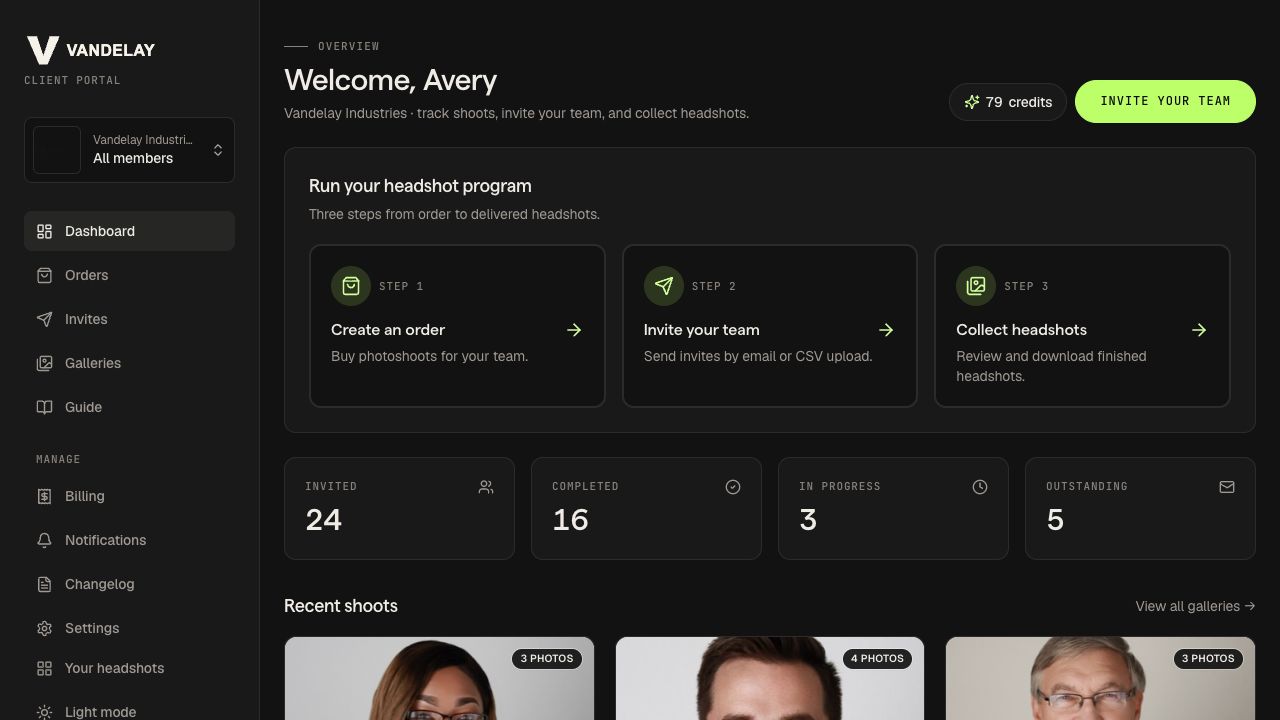Viewport: 1280px width, 720px height.
Task: Click the Outstanding count 5
Action: coord(1055,520)
